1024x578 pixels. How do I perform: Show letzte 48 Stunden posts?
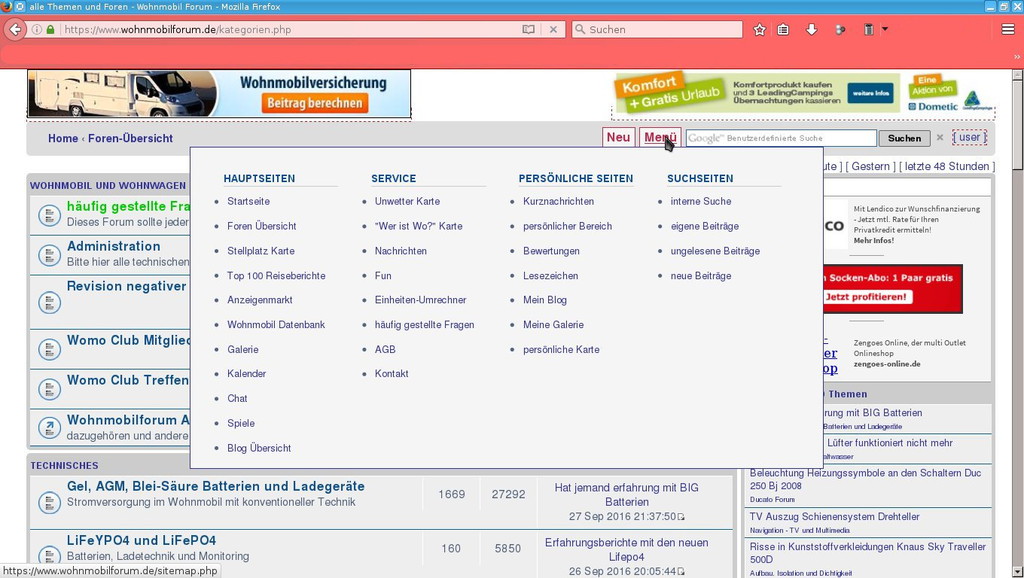coord(947,167)
